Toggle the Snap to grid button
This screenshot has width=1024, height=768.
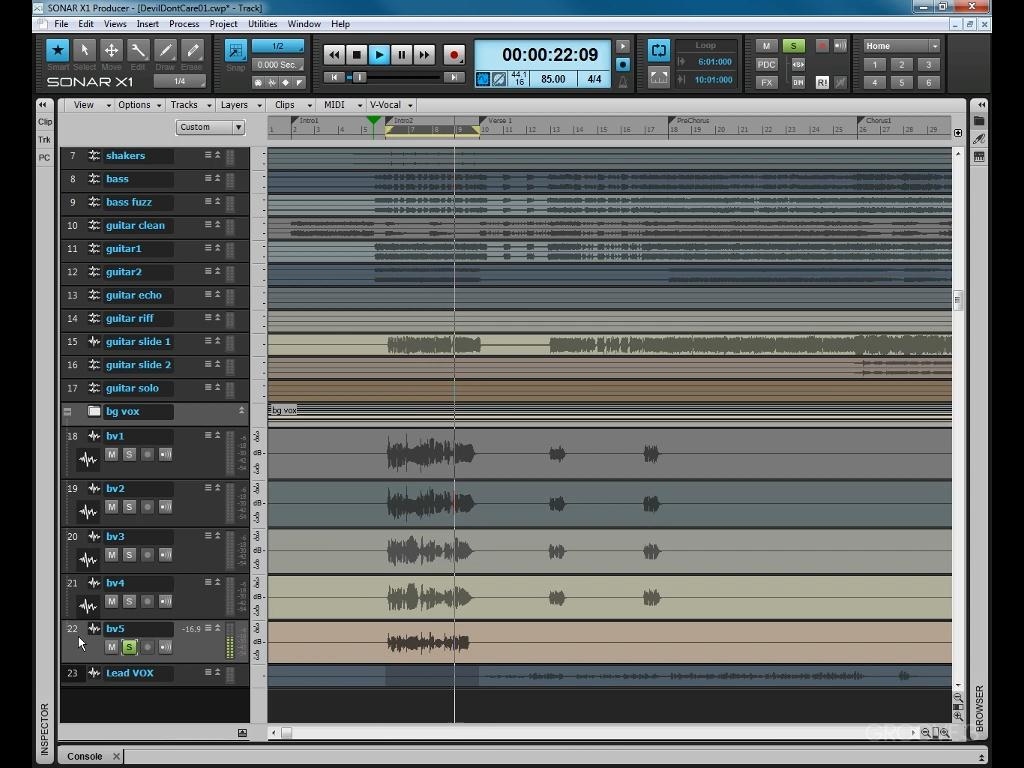(x=235, y=50)
